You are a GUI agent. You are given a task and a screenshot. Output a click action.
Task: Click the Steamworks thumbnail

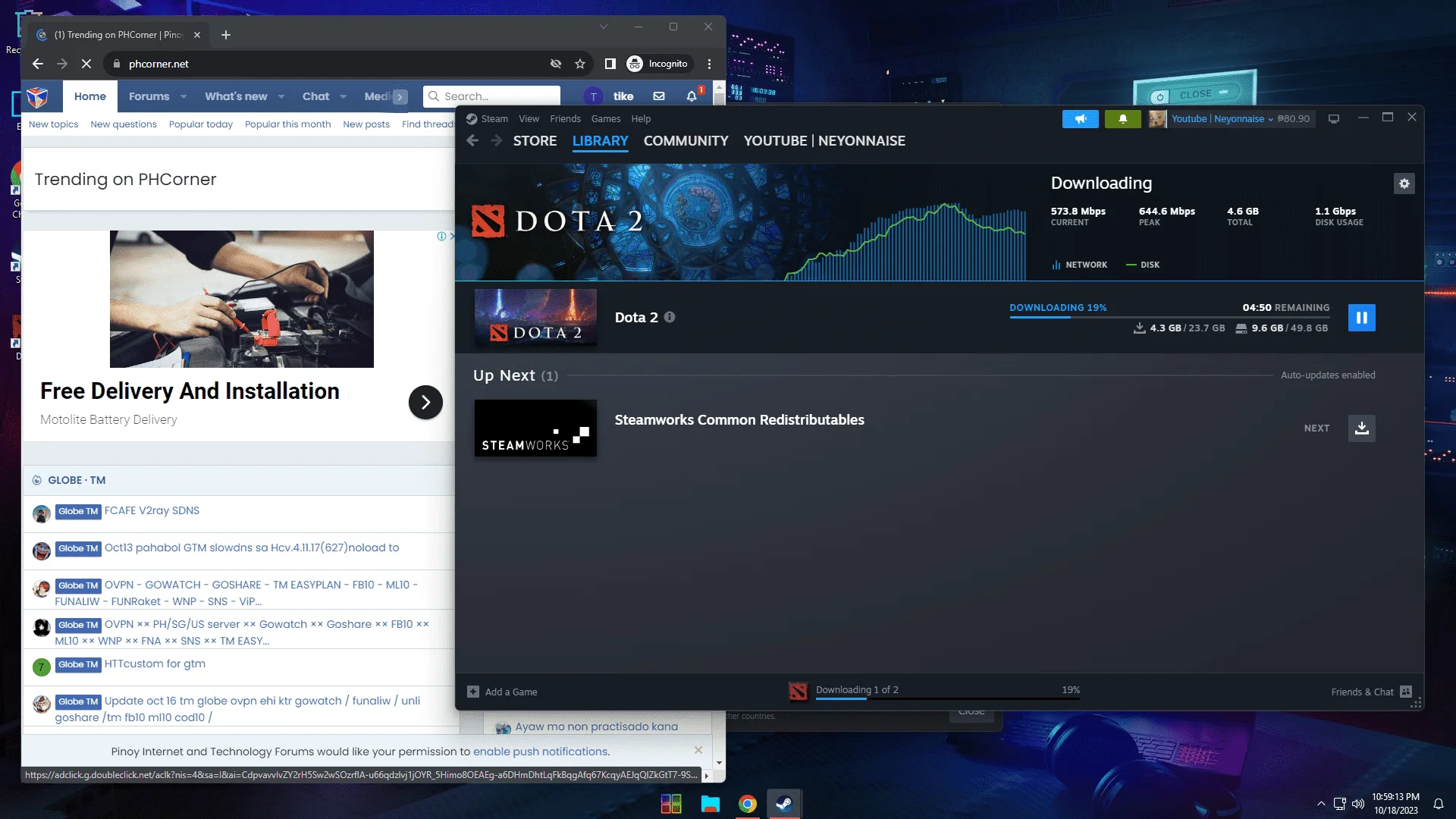(535, 428)
